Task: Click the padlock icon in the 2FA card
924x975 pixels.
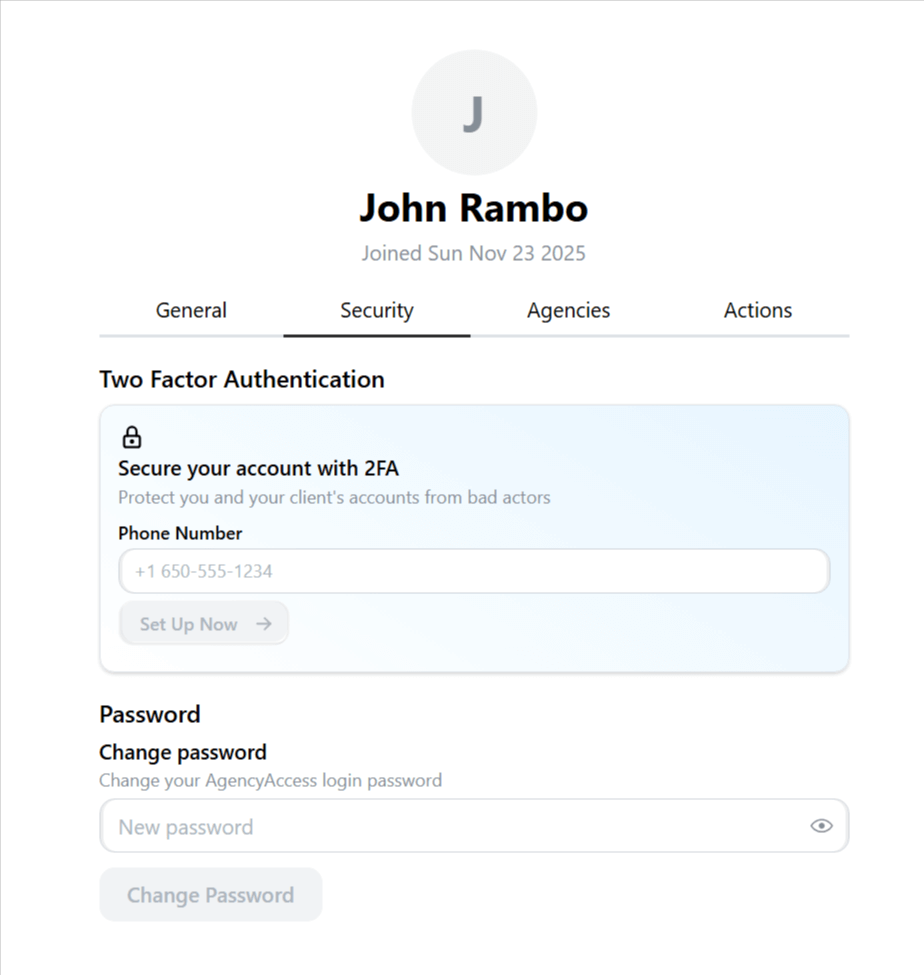Action: (131, 436)
